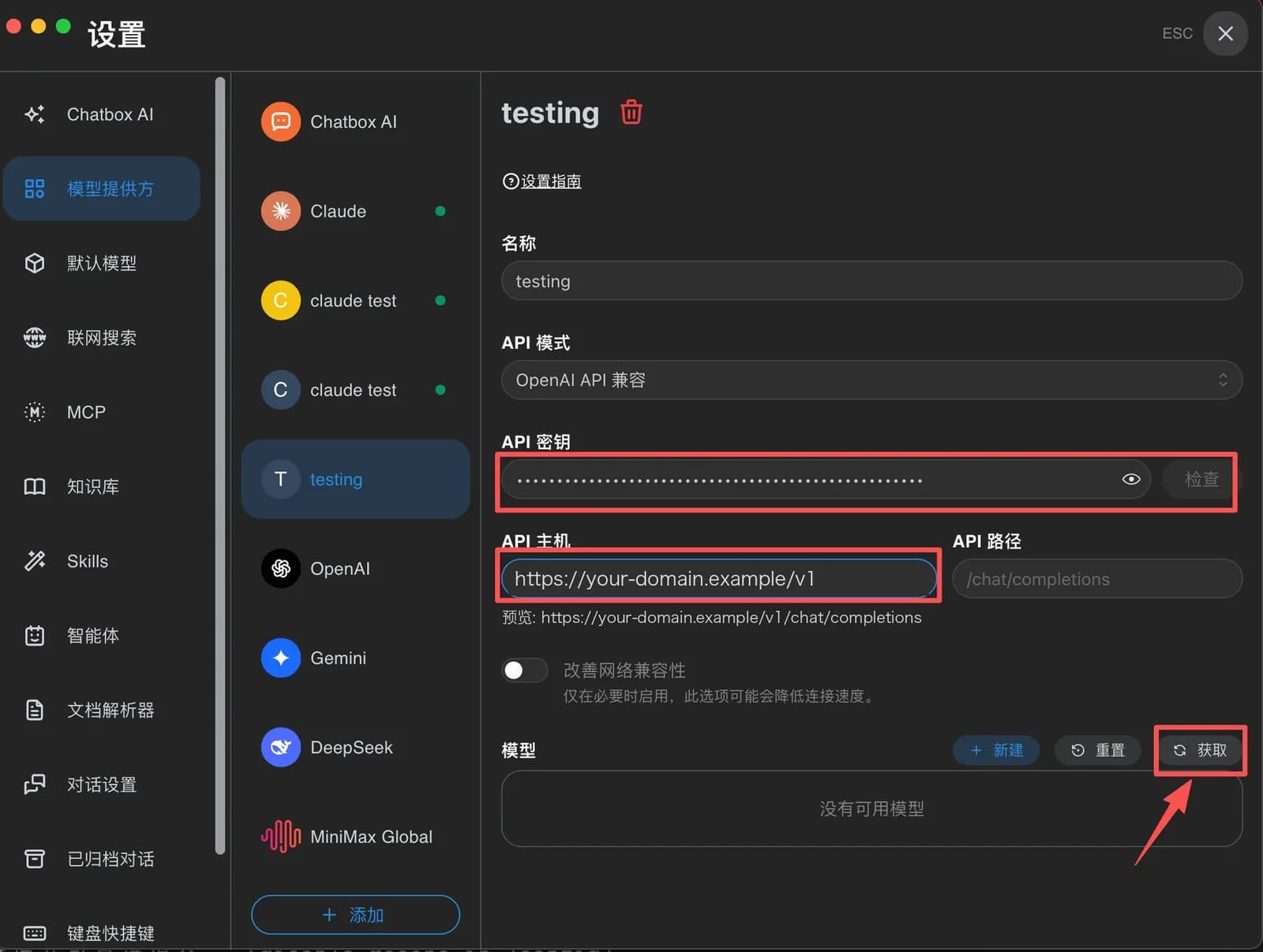1263x952 pixels.
Task: Open the 默认模型 settings section
Action: tap(101, 263)
